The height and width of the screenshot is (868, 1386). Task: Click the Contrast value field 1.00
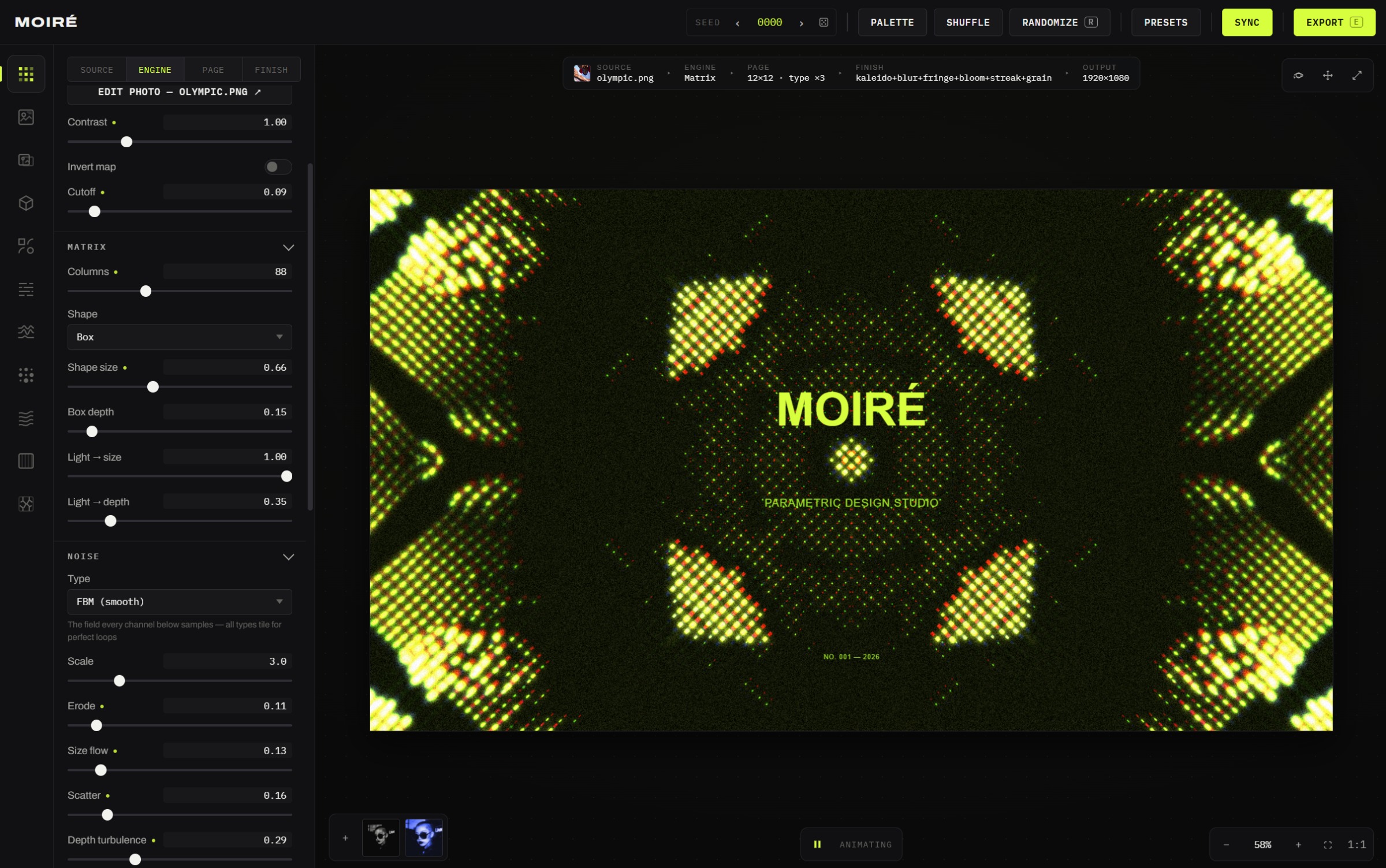(x=228, y=122)
